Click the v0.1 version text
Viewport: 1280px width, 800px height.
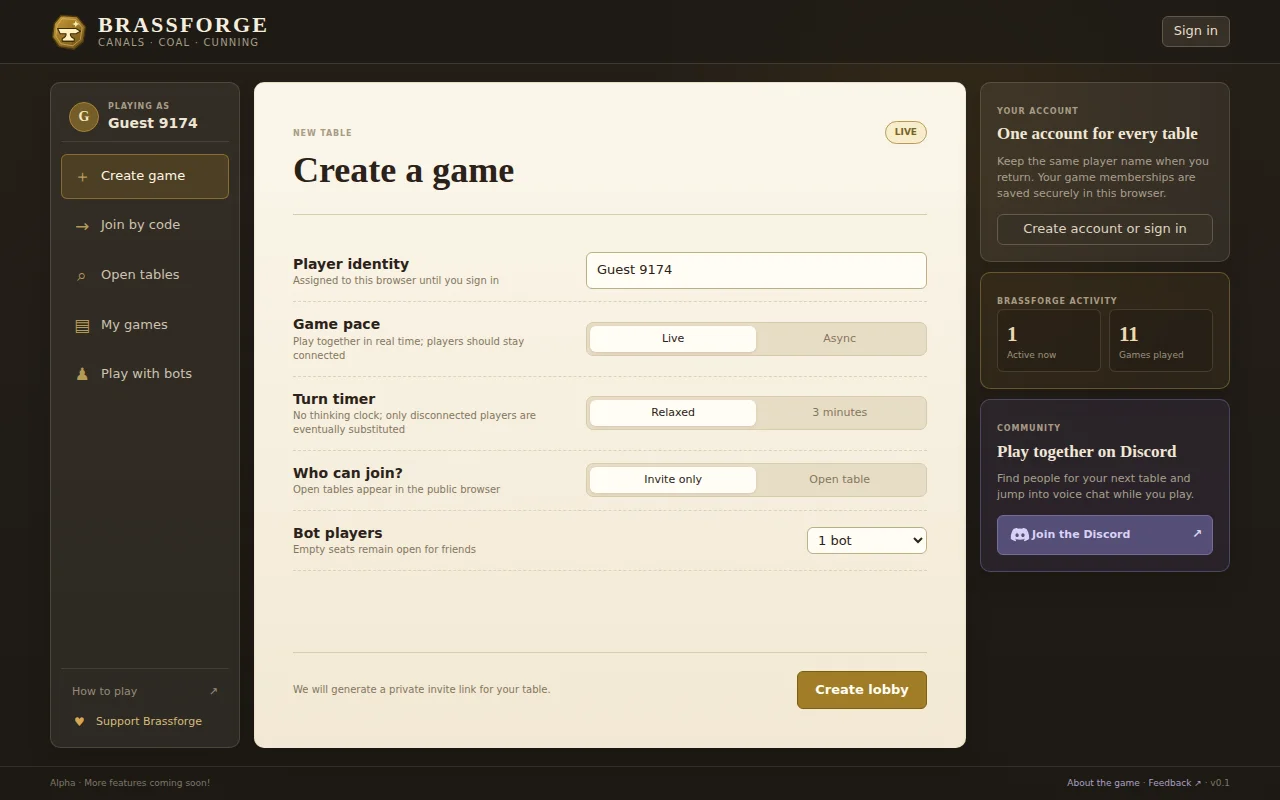pyautogui.click(x=1220, y=783)
